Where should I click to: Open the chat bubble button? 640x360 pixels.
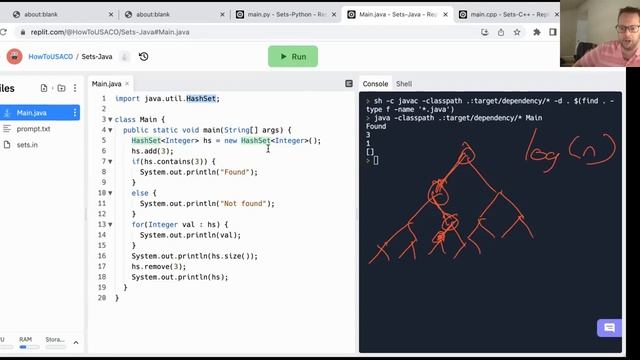pos(609,328)
